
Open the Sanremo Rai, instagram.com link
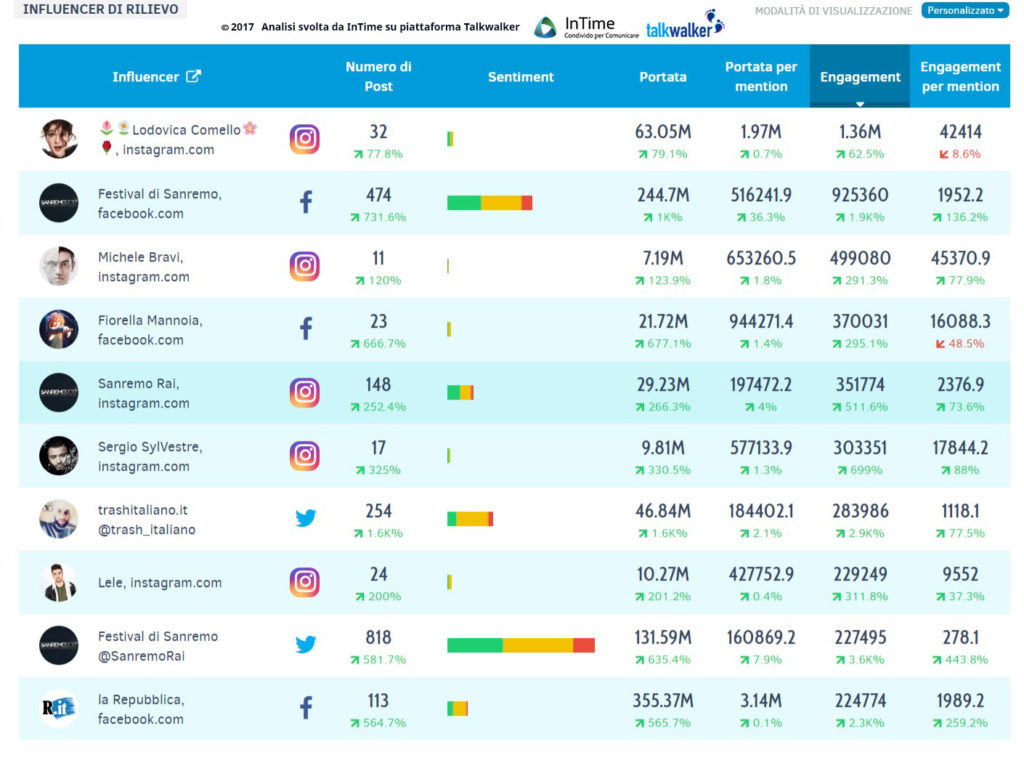pyautogui.click(x=144, y=393)
